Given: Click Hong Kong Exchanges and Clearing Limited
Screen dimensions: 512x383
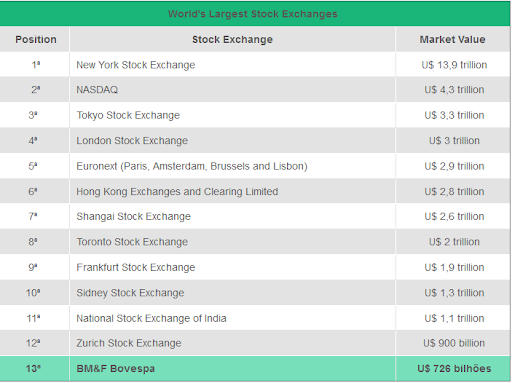Looking at the screenshot, I should 177,192.
